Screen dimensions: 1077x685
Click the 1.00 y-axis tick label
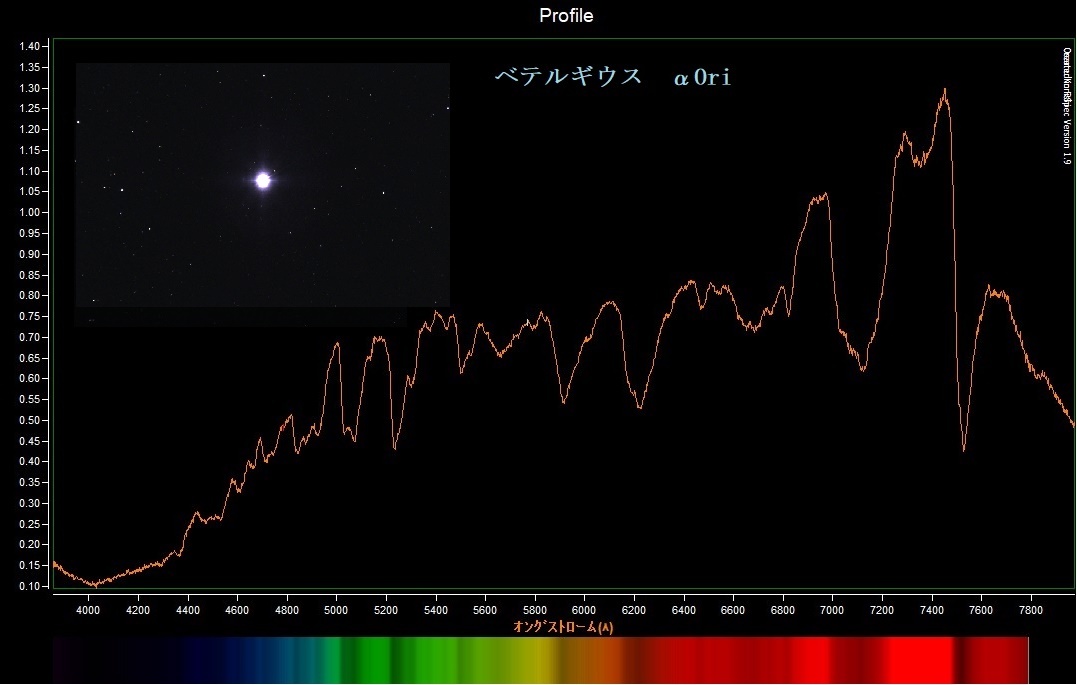[30, 212]
